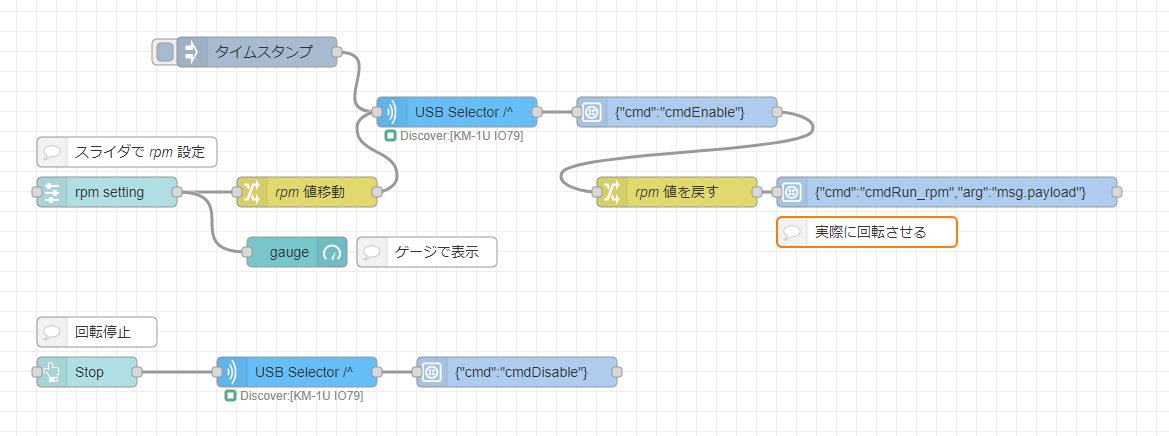
Task: Click wire from rpm setting to gauge
Action: point(212,221)
